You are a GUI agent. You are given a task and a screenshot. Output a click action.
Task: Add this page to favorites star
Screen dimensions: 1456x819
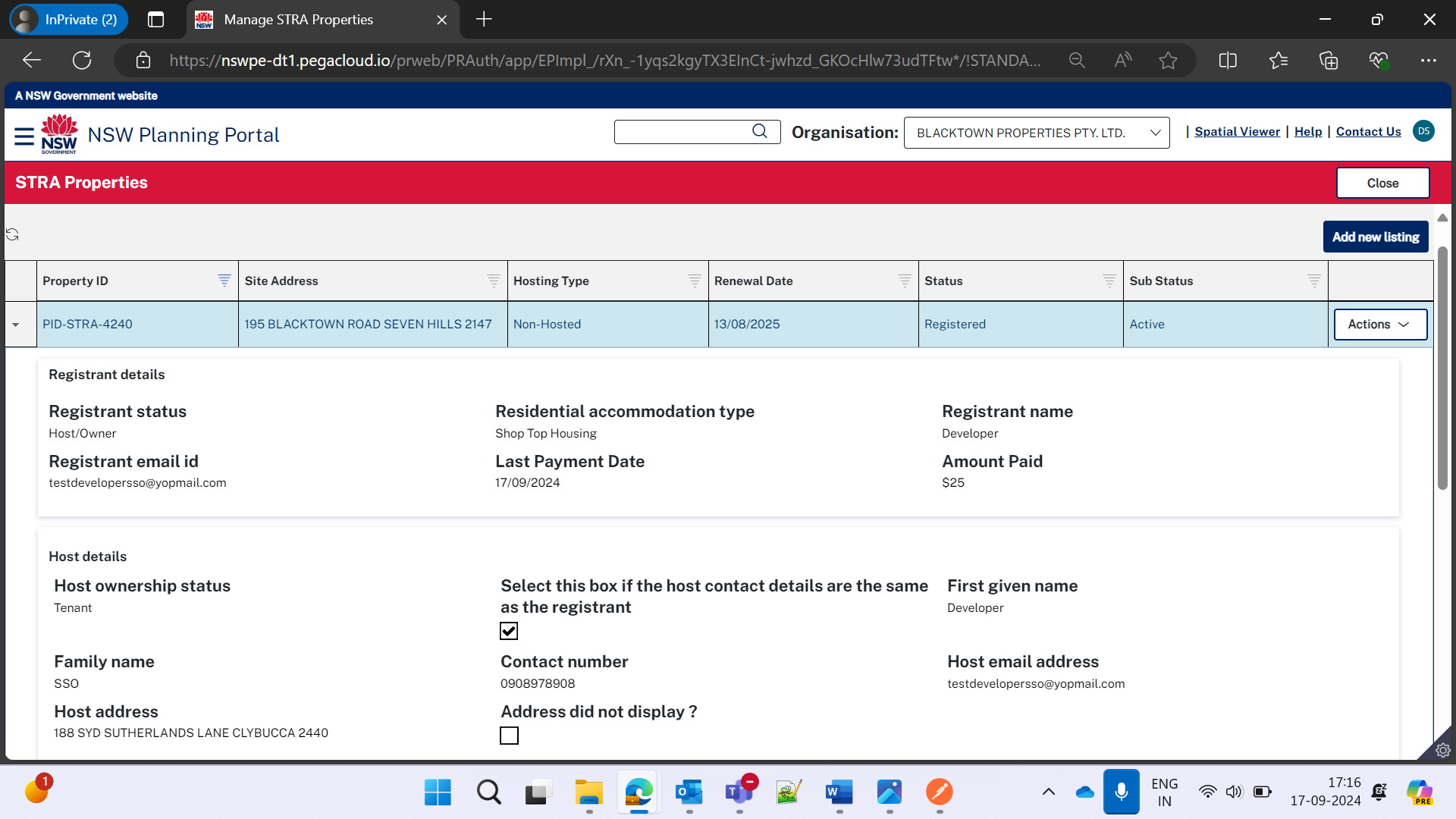1168,61
